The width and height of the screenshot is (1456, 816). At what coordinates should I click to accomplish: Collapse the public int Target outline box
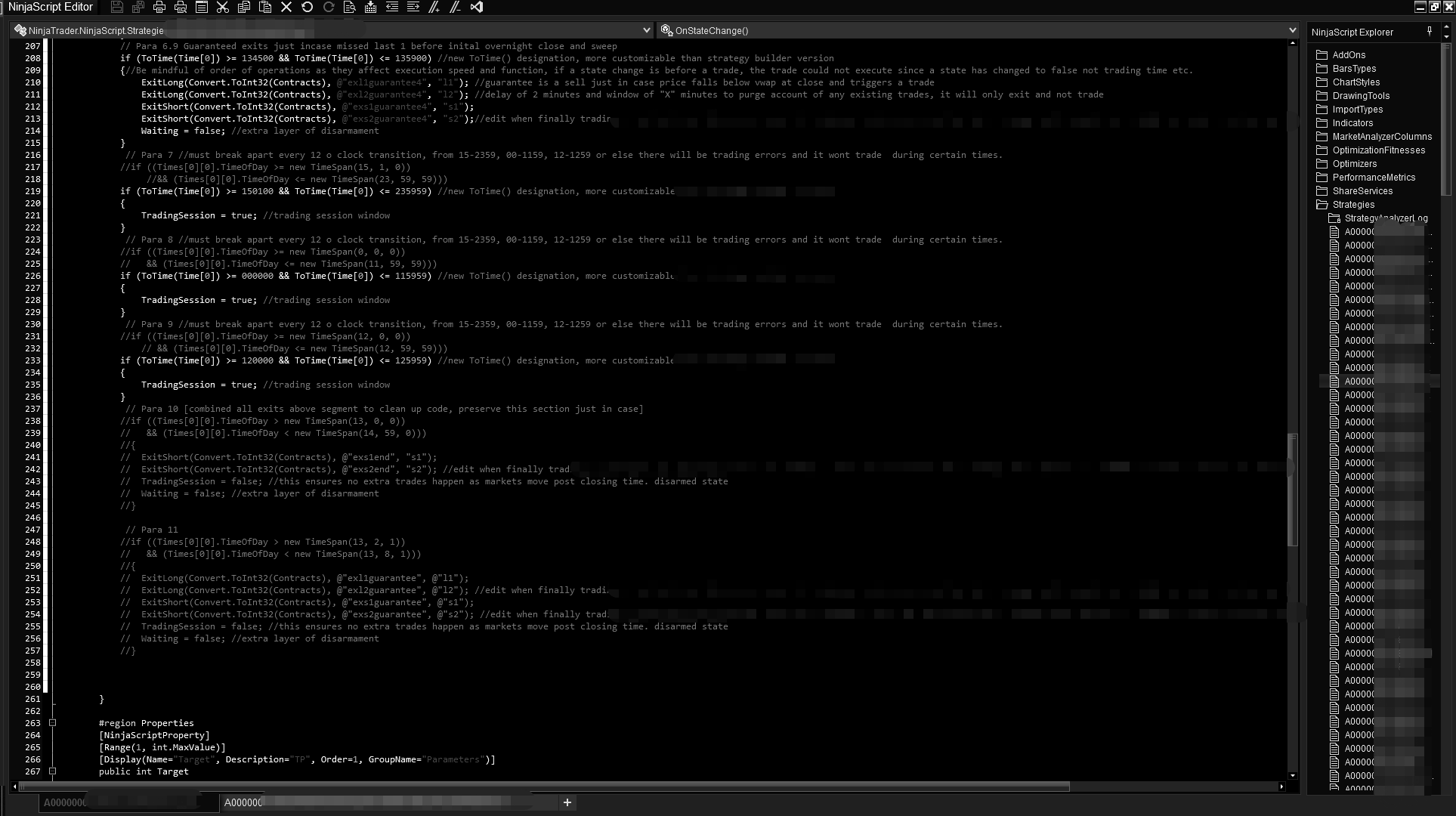(x=52, y=771)
